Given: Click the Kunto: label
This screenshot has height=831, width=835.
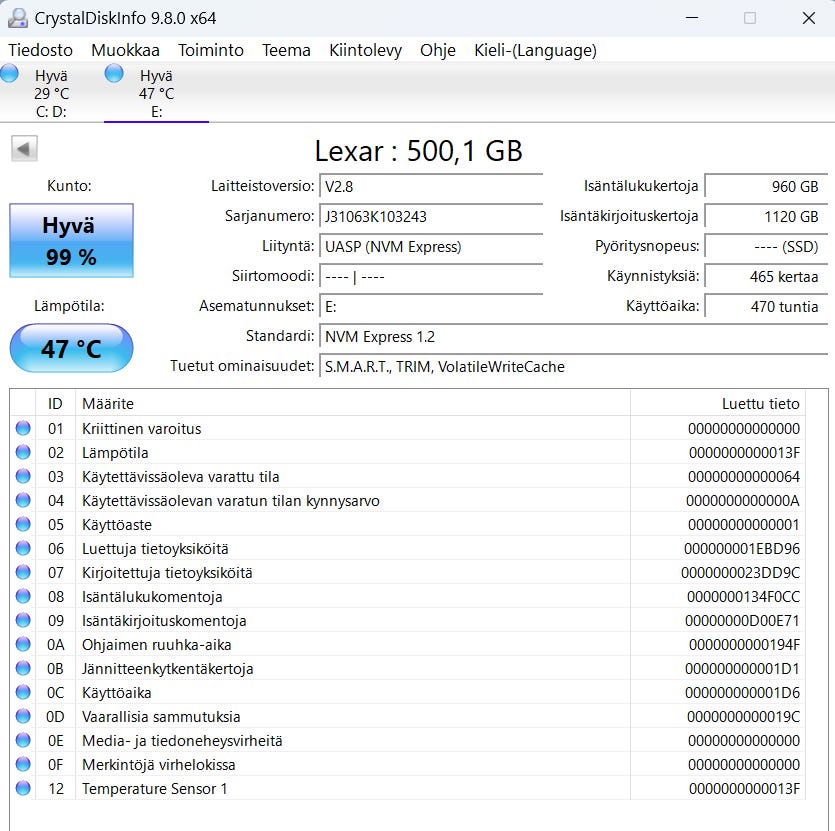Looking at the screenshot, I should pyautogui.click(x=69, y=186).
